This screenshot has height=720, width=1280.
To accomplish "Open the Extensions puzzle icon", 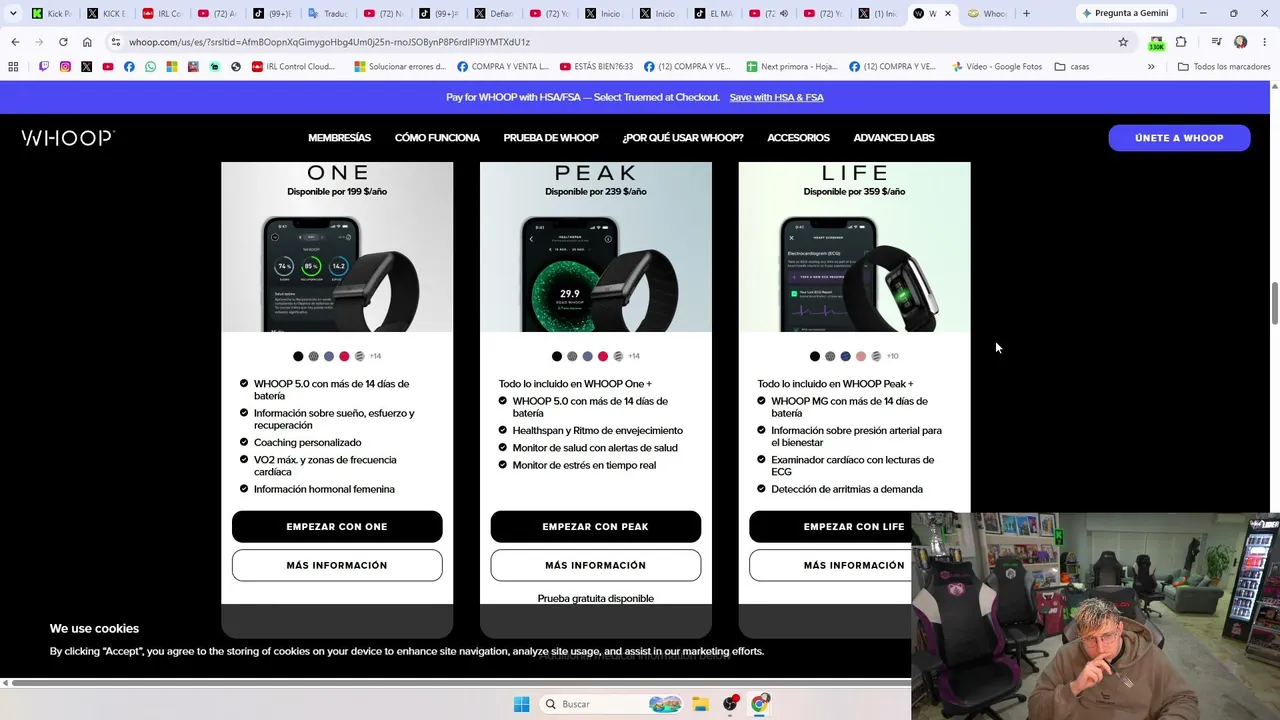I will (1181, 42).
